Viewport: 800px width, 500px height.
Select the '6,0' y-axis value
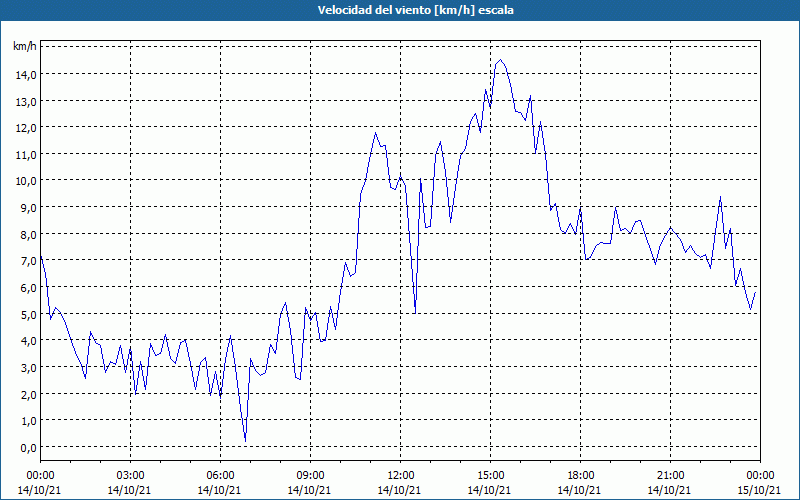[x=28, y=287]
